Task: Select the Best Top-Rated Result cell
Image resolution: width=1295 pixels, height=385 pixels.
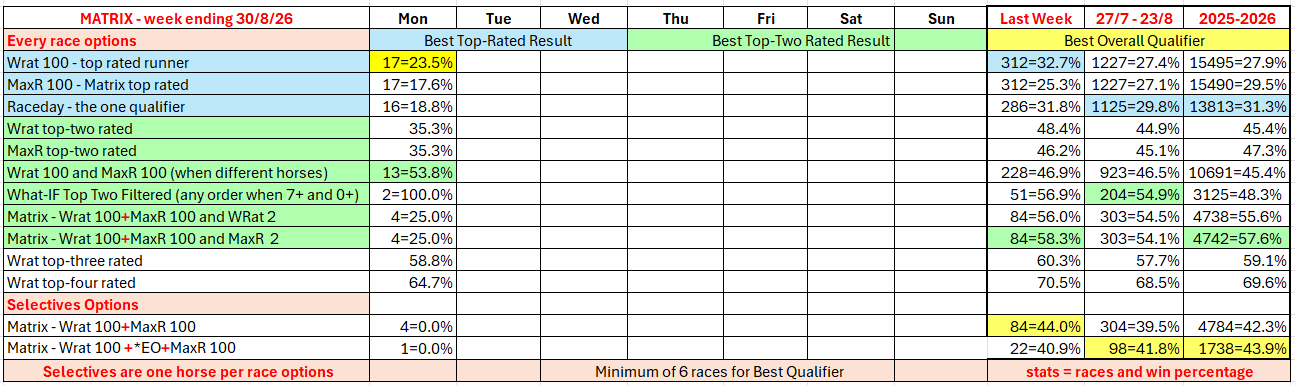Action: pos(498,41)
